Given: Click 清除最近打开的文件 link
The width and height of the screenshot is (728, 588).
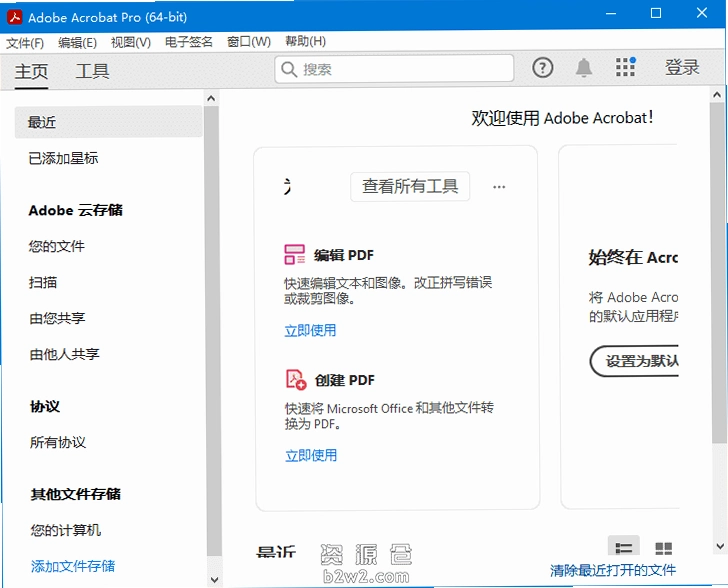Looking at the screenshot, I should (x=613, y=570).
